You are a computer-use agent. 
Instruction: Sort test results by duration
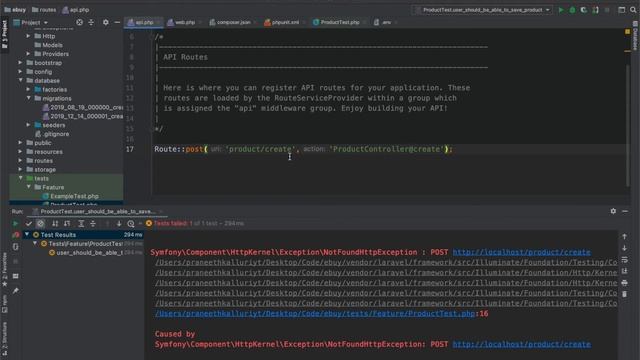tap(67, 223)
